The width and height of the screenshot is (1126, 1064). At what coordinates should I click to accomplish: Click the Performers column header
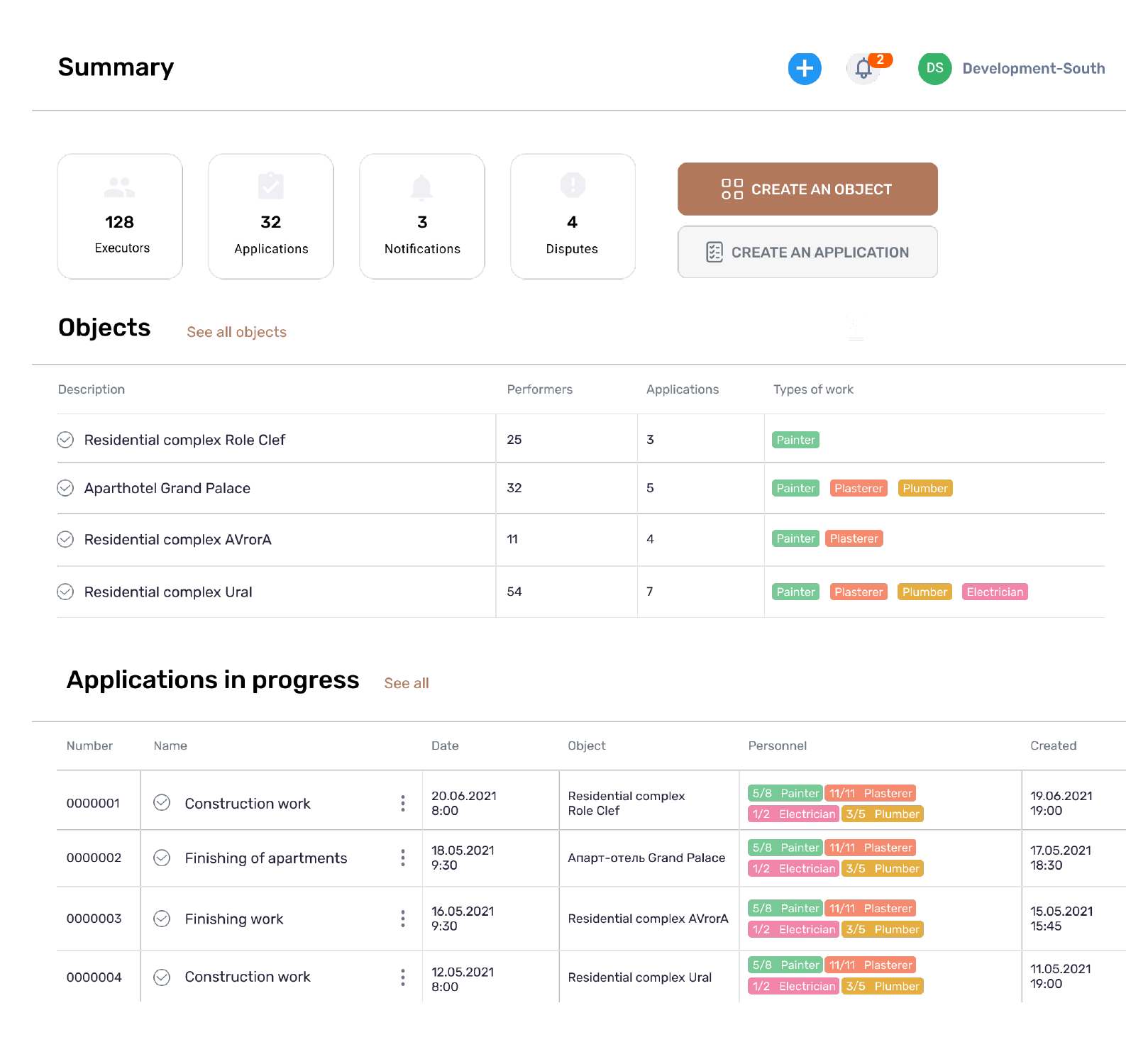tap(539, 389)
